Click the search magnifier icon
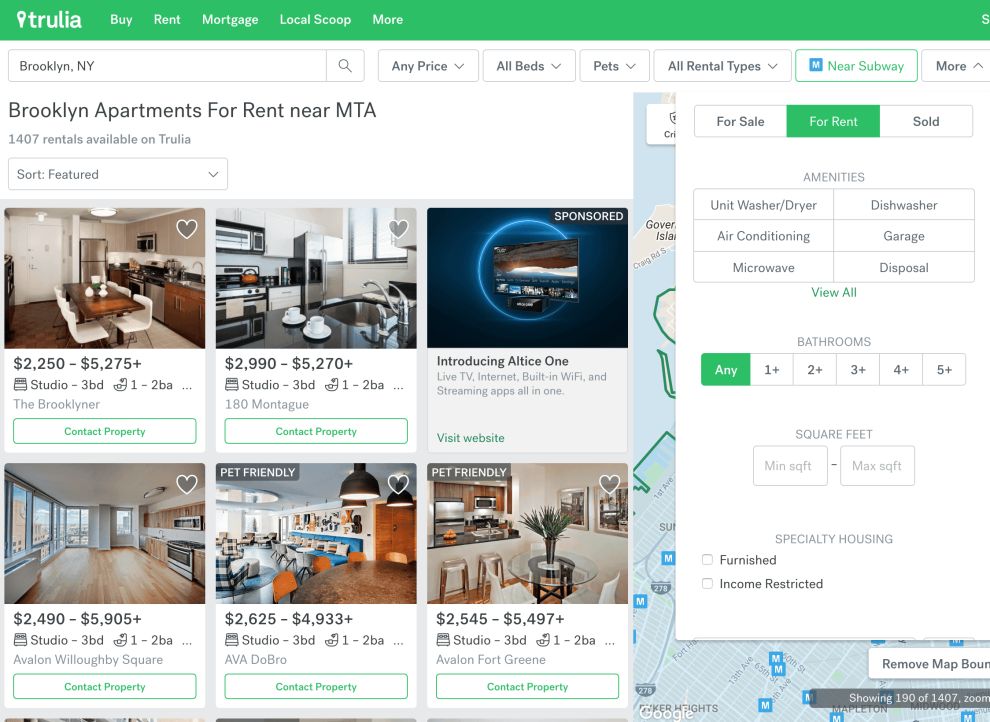This screenshot has width=990, height=722. (345, 66)
